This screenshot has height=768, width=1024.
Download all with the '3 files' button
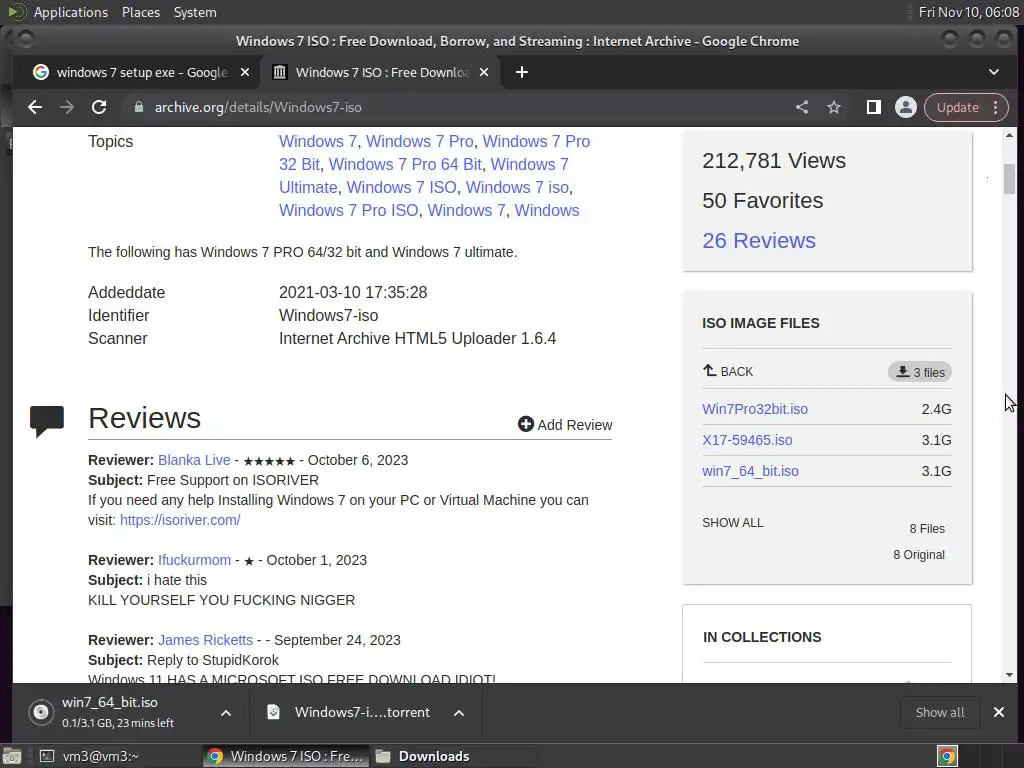coord(920,372)
